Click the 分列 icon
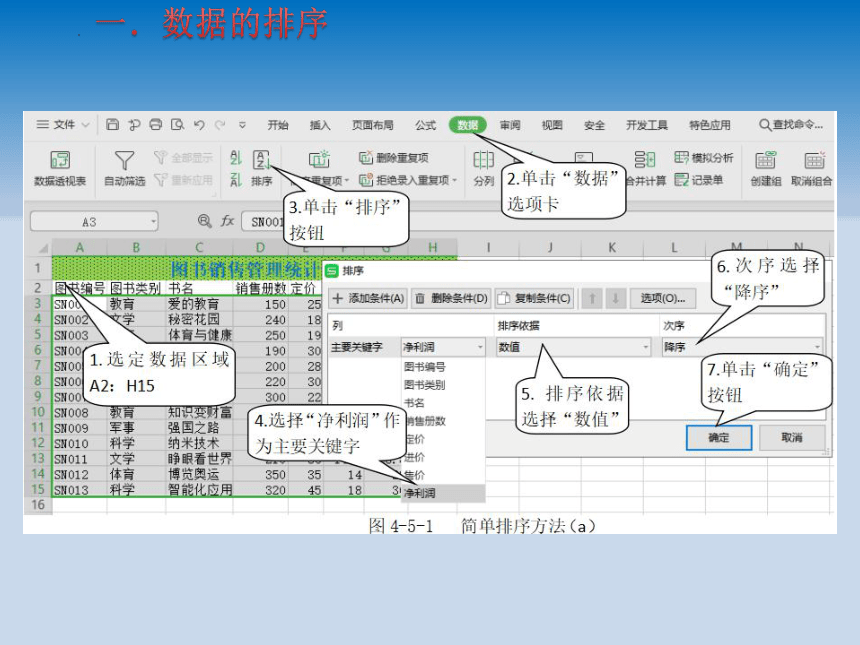Viewport: 860px width, 645px height. [483, 160]
